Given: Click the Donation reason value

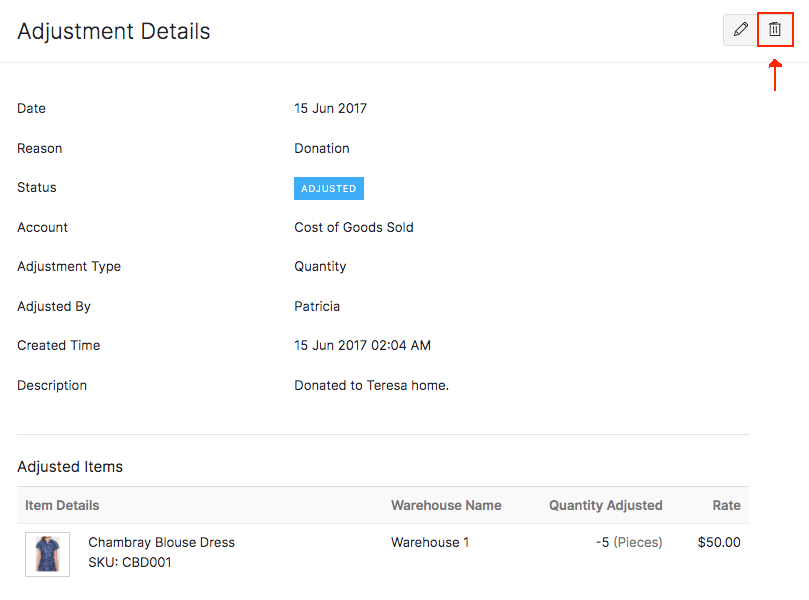Looking at the screenshot, I should (x=321, y=148).
